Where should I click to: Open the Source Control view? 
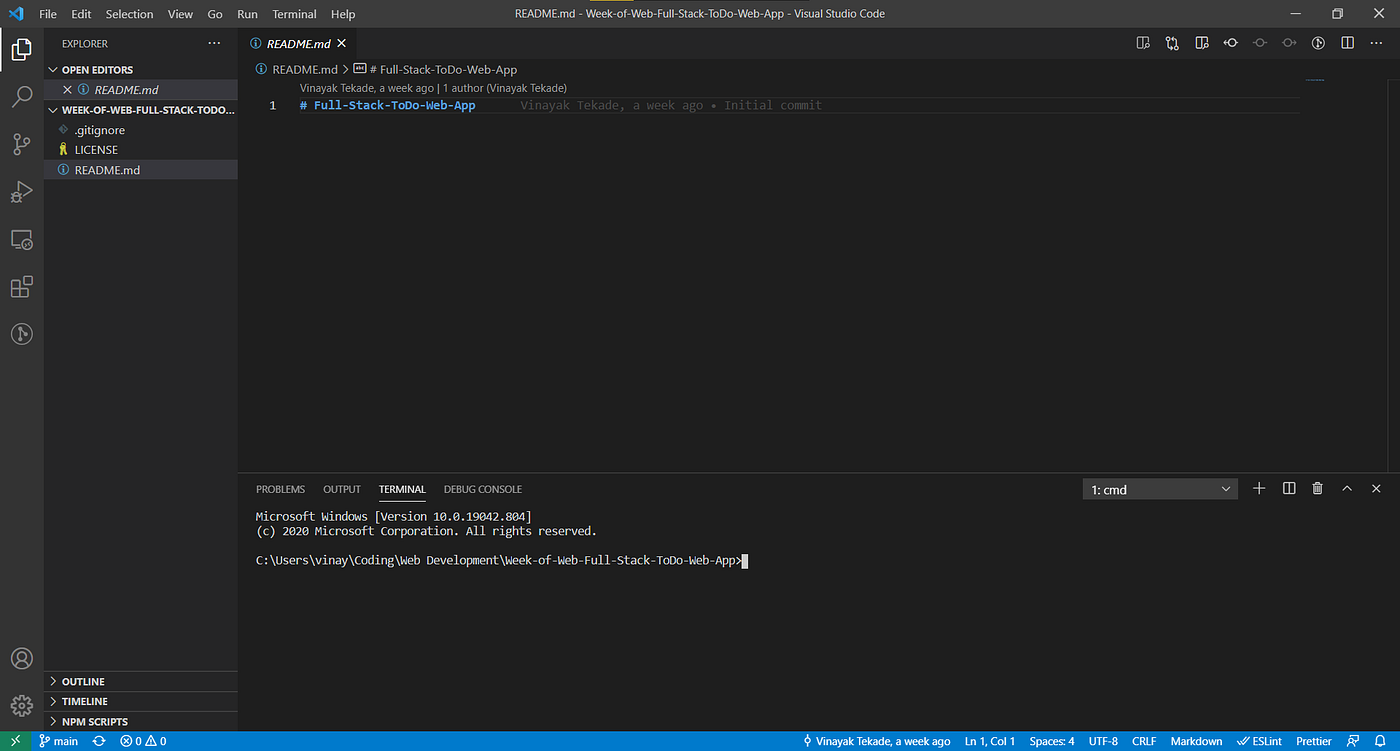[21, 144]
